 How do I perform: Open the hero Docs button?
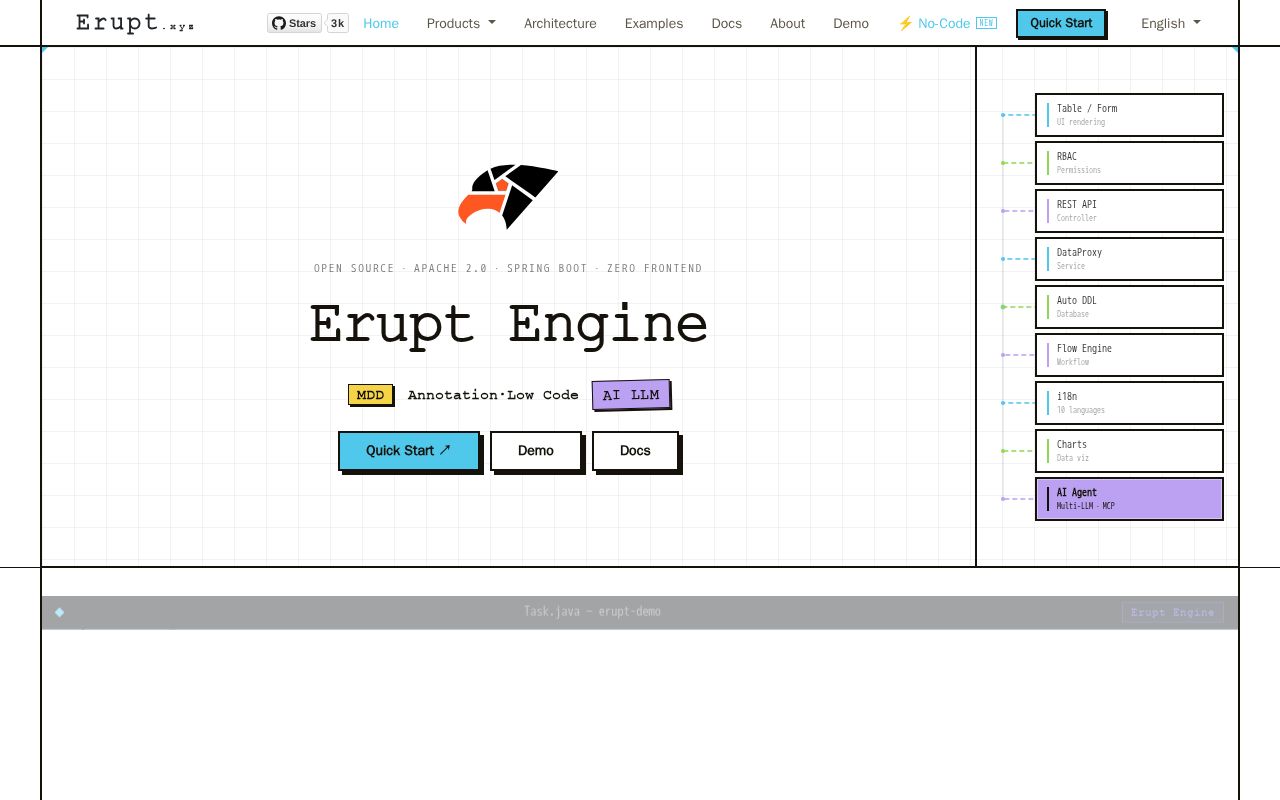(x=635, y=451)
